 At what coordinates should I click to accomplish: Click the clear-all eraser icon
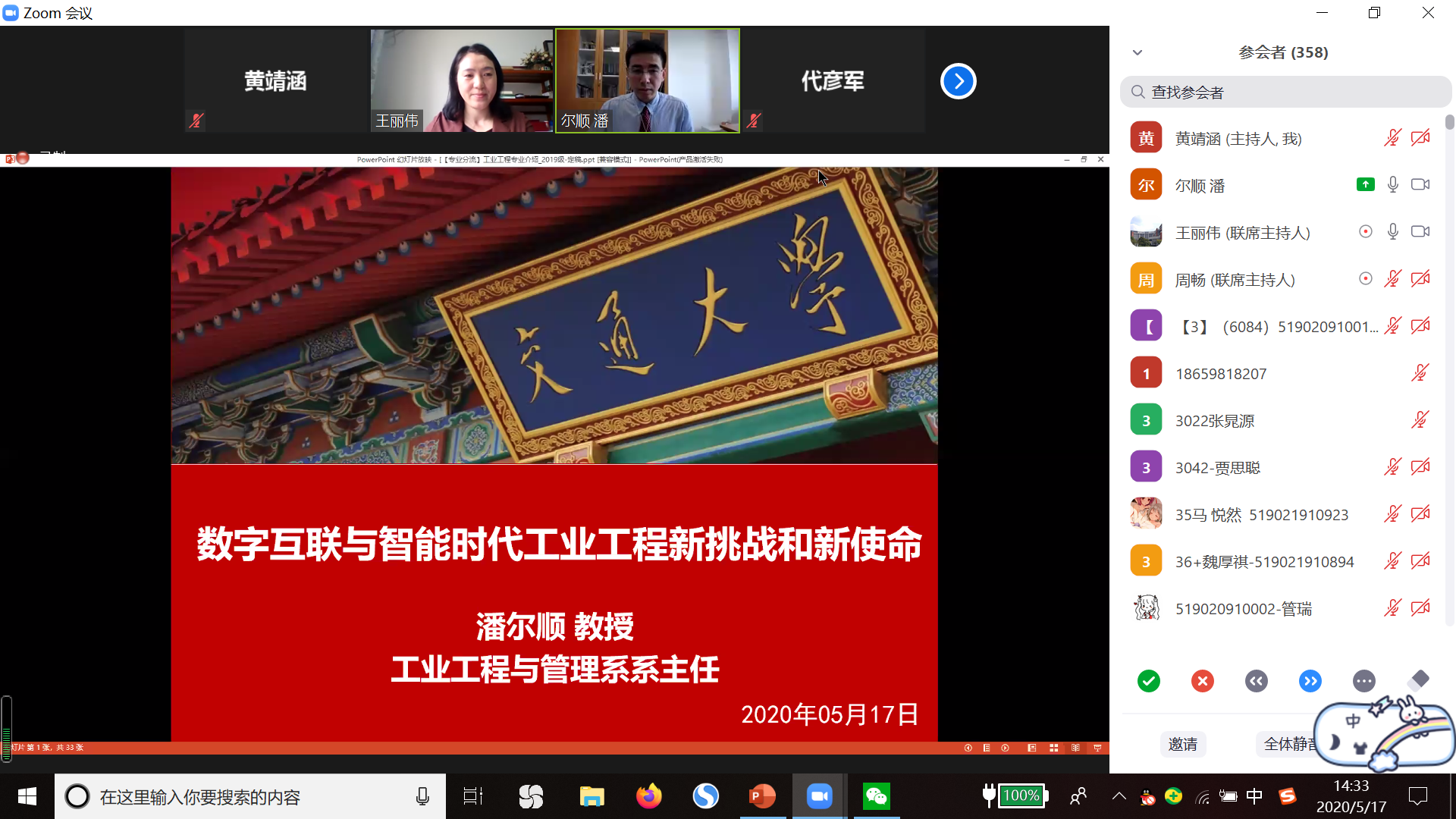click(1417, 679)
